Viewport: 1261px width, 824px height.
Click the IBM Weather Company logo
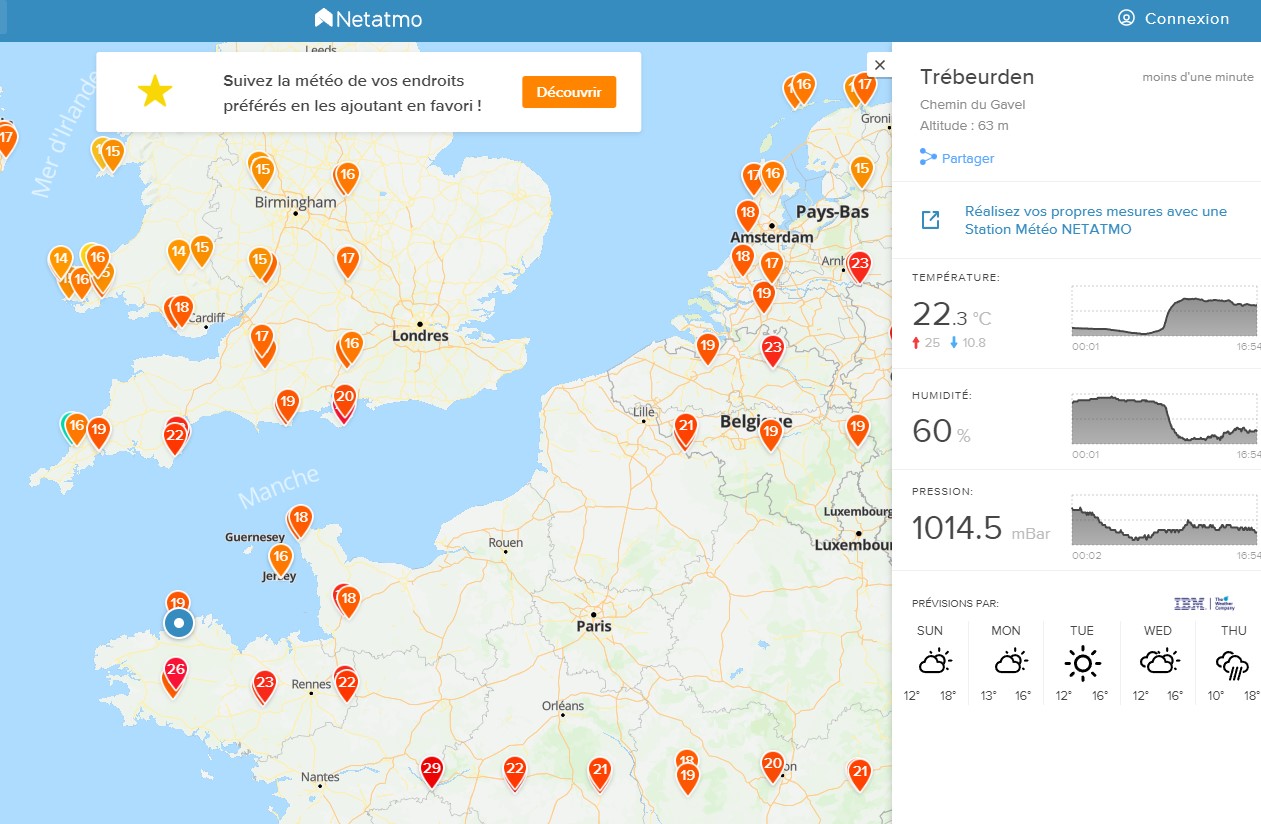[x=1204, y=603]
